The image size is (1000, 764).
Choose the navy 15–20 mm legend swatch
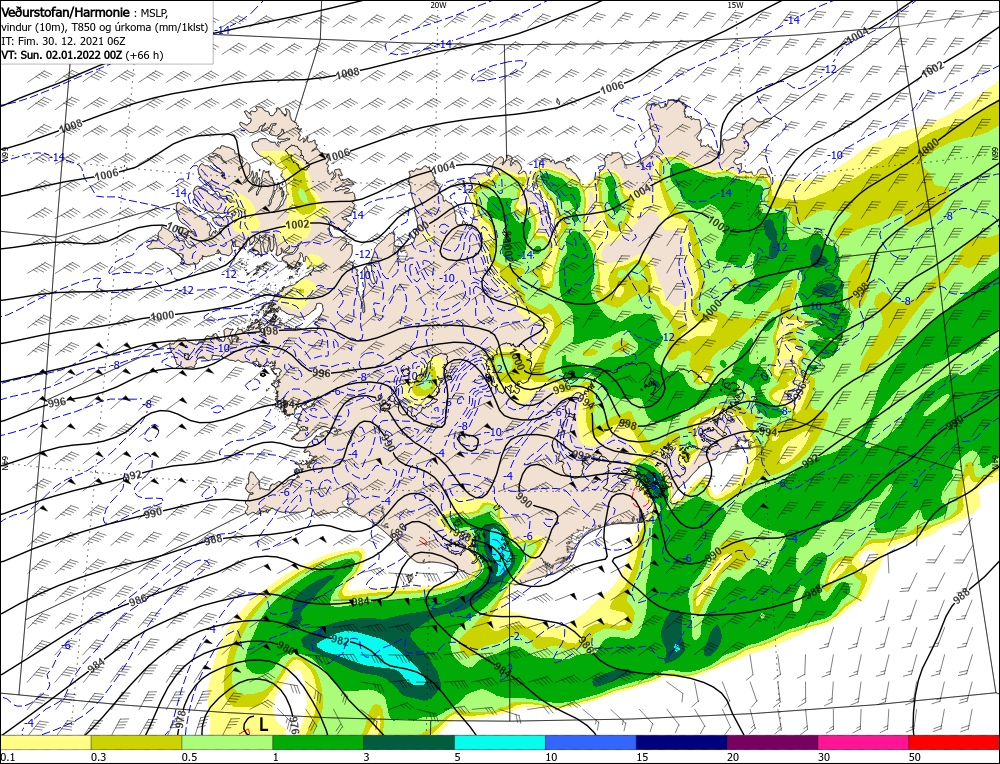(682, 742)
